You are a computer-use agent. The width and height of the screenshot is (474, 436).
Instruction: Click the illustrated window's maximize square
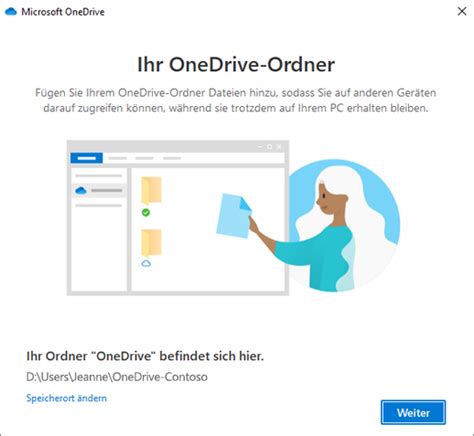(269, 147)
